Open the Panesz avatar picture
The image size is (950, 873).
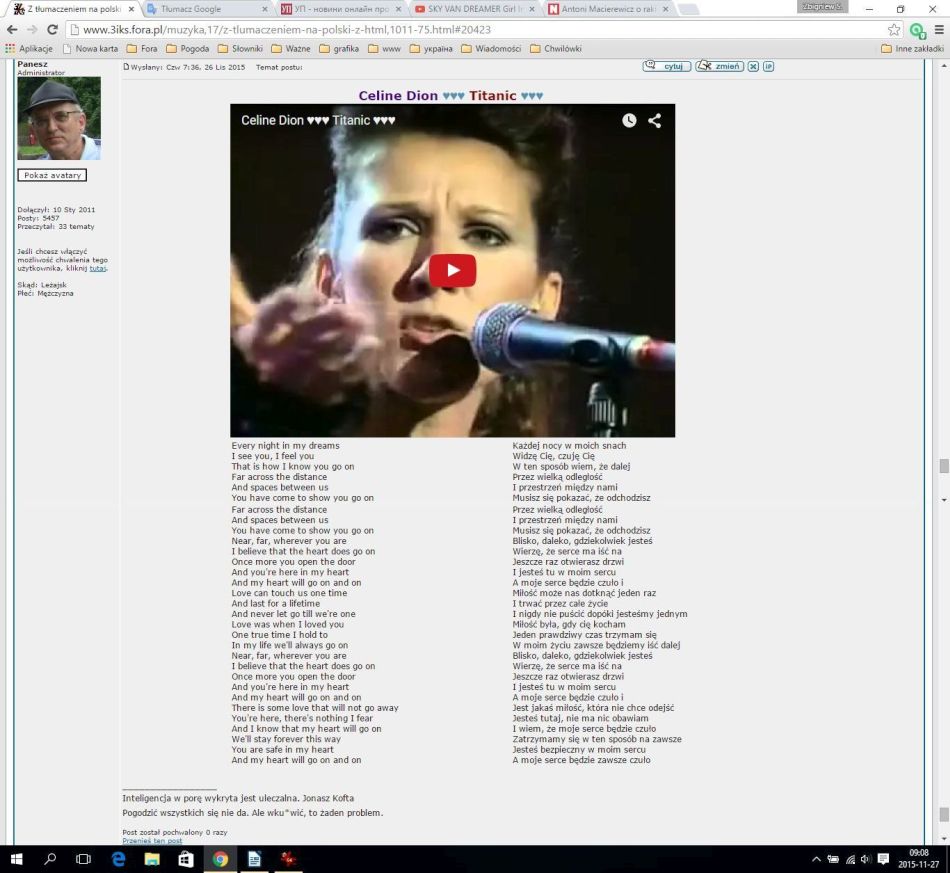point(59,118)
